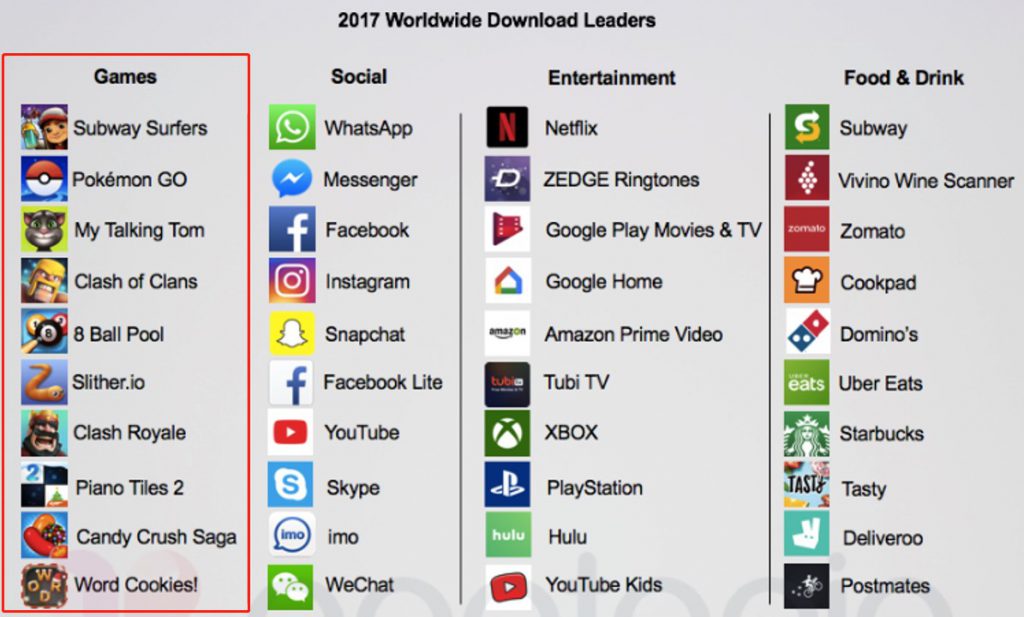Click the Skype icon

pyautogui.click(x=291, y=484)
